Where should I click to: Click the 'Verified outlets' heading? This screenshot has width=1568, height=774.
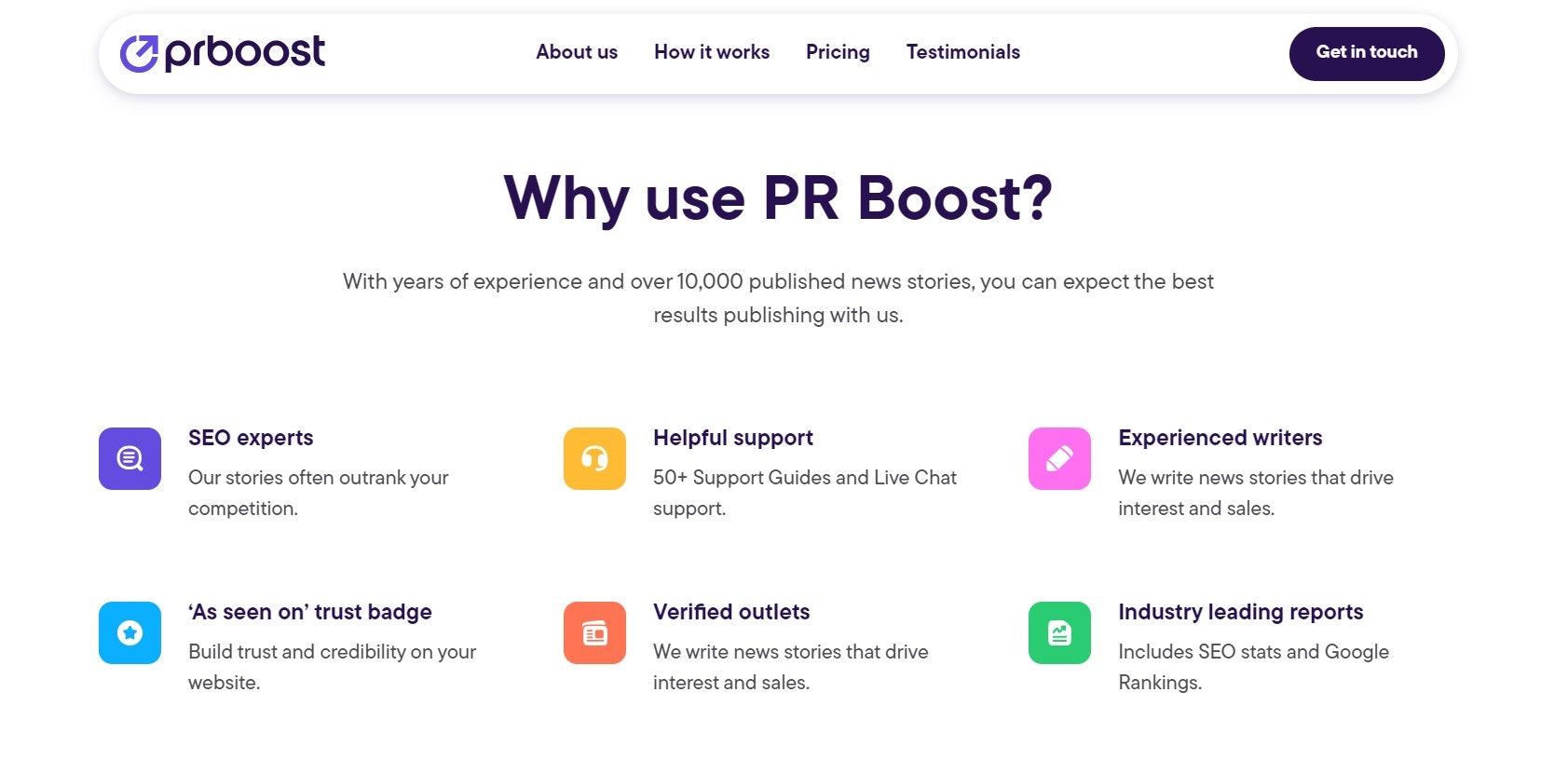(731, 612)
